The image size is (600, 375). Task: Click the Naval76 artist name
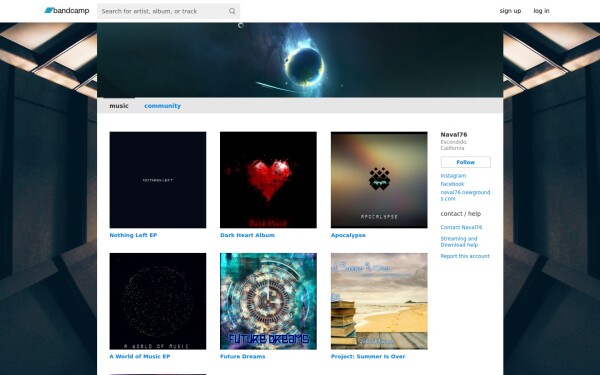454,134
